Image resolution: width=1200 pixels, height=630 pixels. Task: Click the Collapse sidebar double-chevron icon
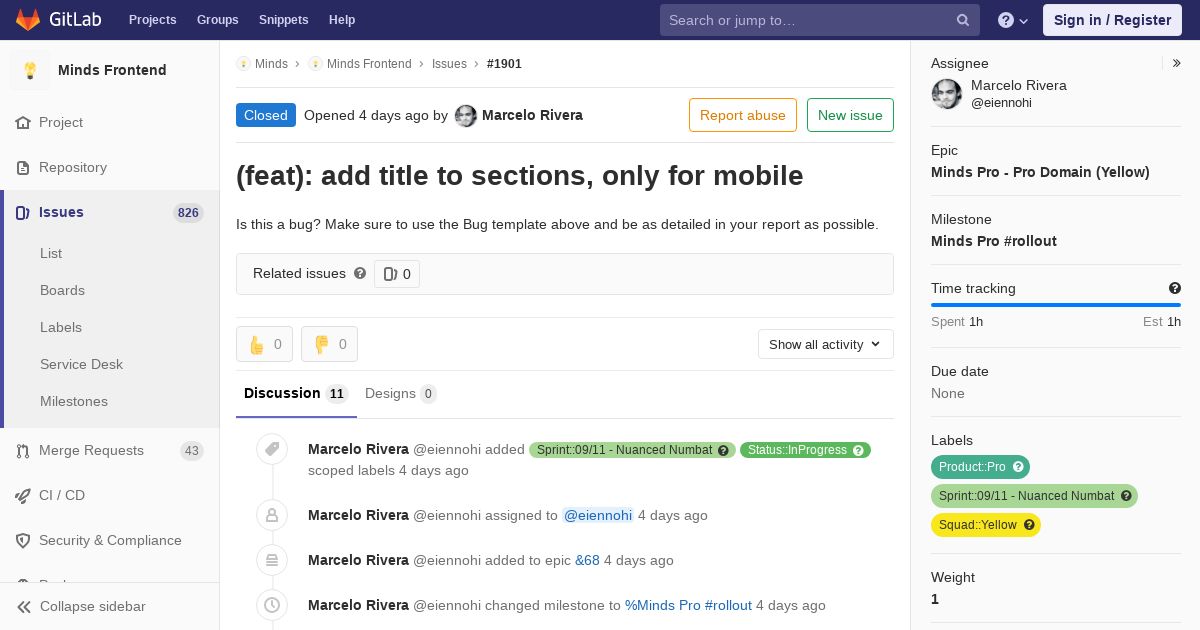[24, 606]
